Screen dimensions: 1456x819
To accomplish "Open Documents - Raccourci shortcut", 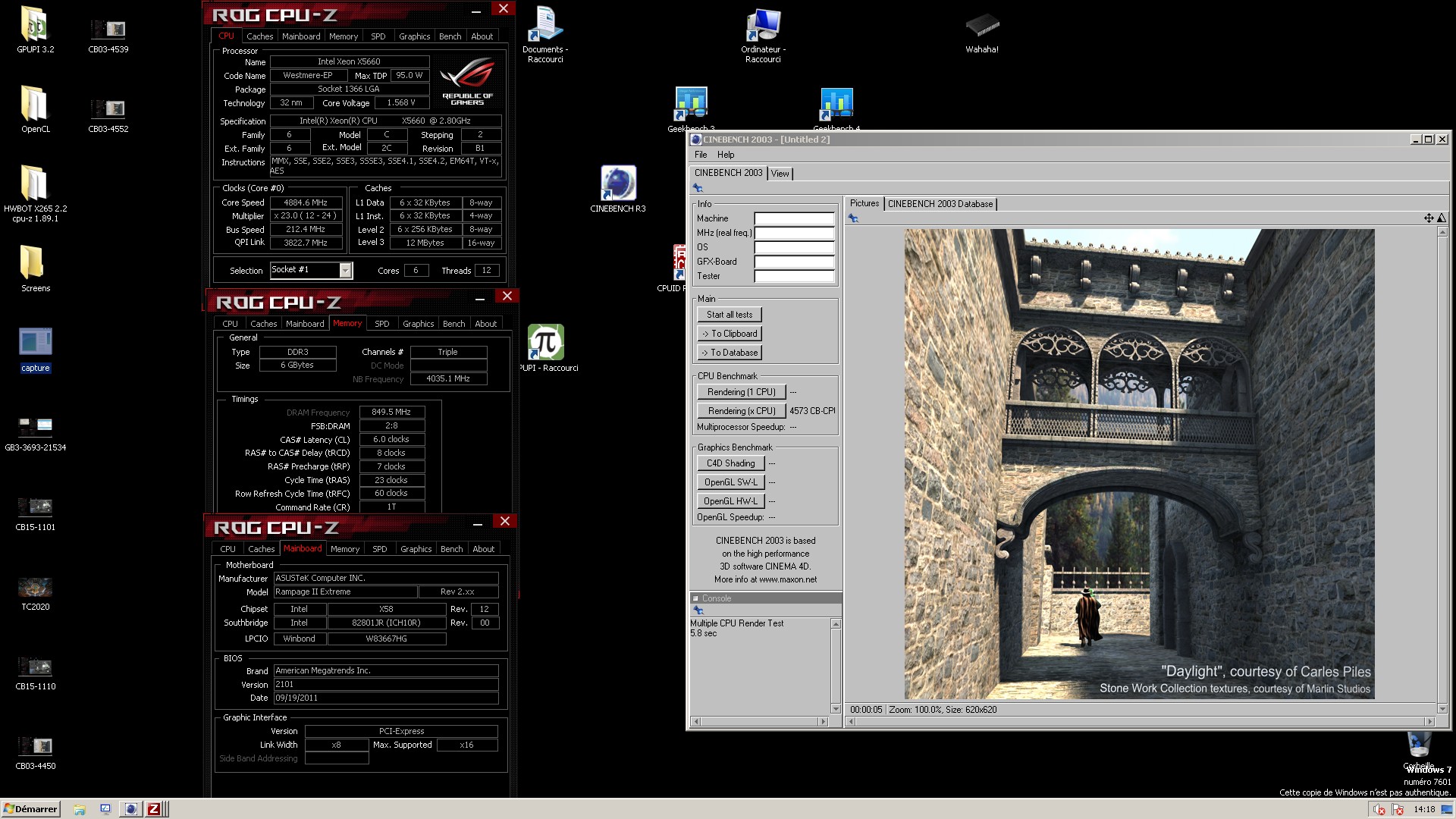I will click(x=545, y=34).
